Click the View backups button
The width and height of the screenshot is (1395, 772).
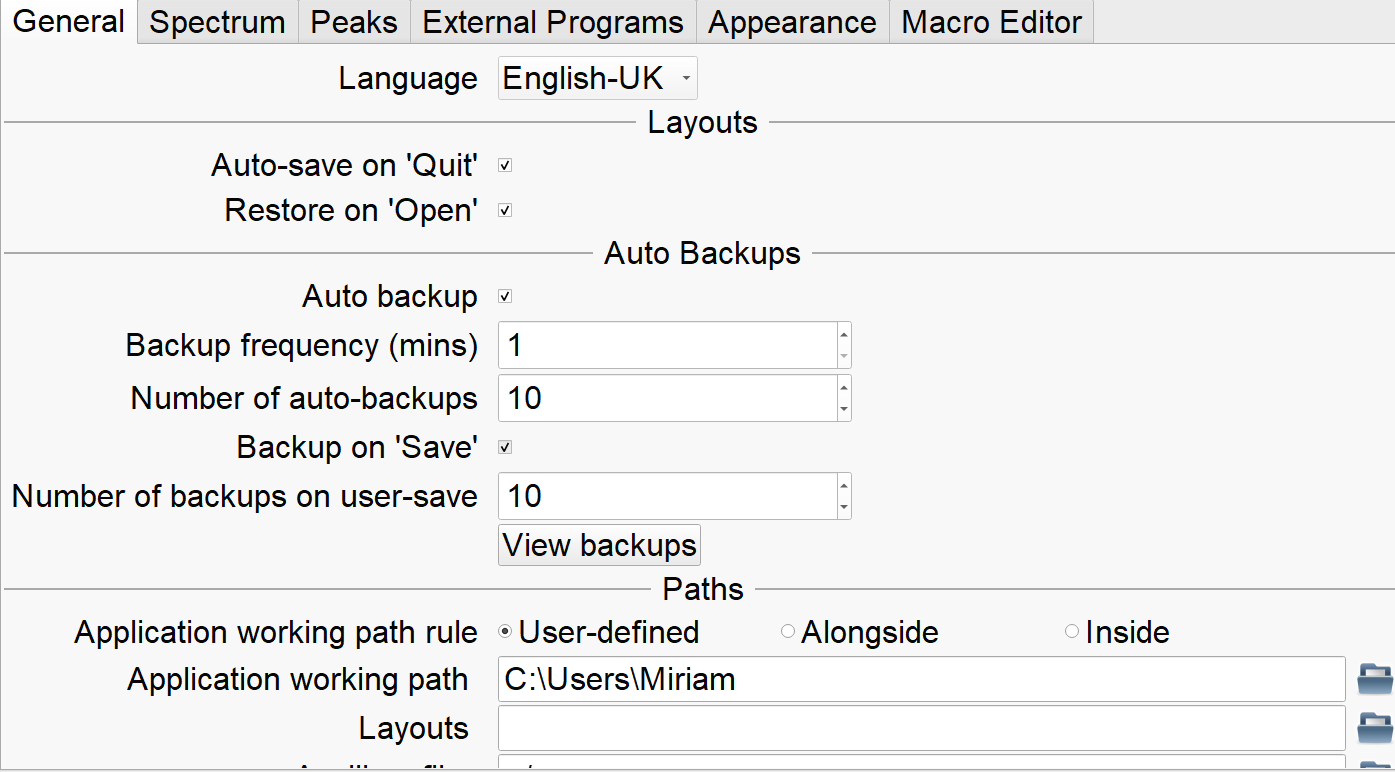point(599,545)
